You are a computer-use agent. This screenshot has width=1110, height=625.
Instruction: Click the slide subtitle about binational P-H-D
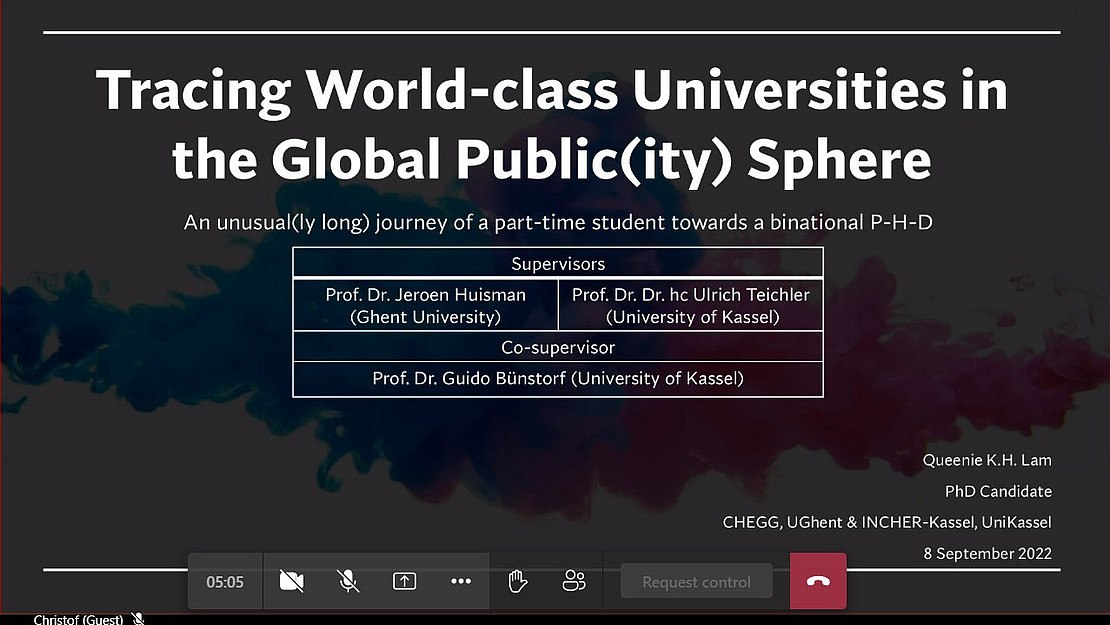tap(557, 222)
